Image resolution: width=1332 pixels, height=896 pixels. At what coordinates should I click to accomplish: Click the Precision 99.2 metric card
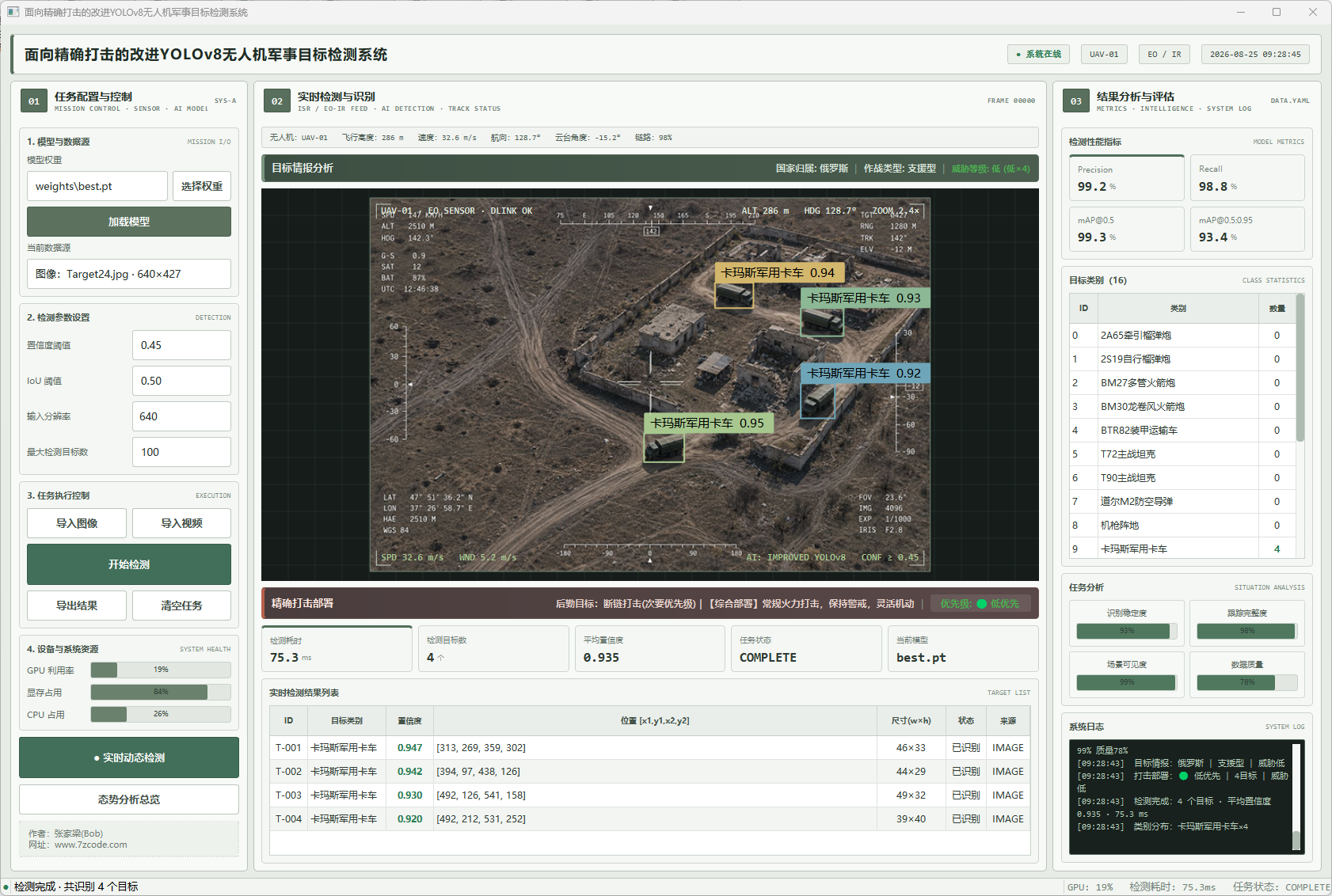click(x=1126, y=178)
